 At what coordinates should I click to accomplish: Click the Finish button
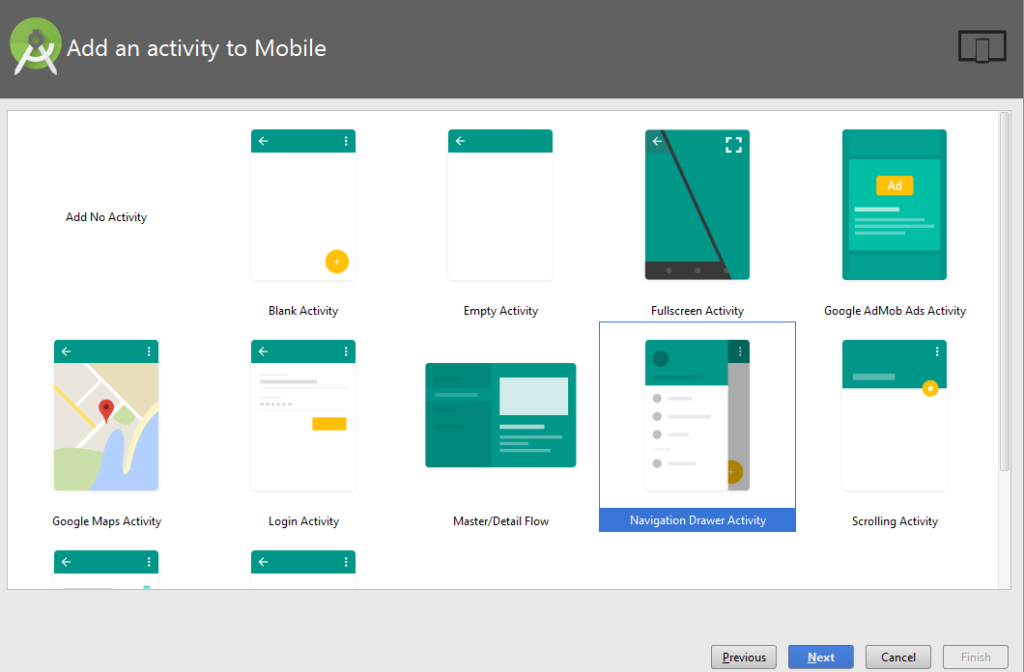pyautogui.click(x=975, y=657)
